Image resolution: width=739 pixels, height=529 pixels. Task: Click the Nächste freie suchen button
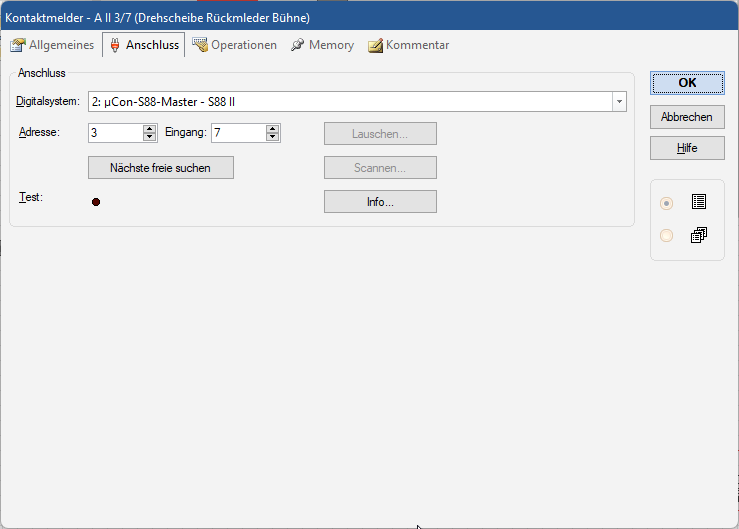pyautogui.click(x=161, y=168)
